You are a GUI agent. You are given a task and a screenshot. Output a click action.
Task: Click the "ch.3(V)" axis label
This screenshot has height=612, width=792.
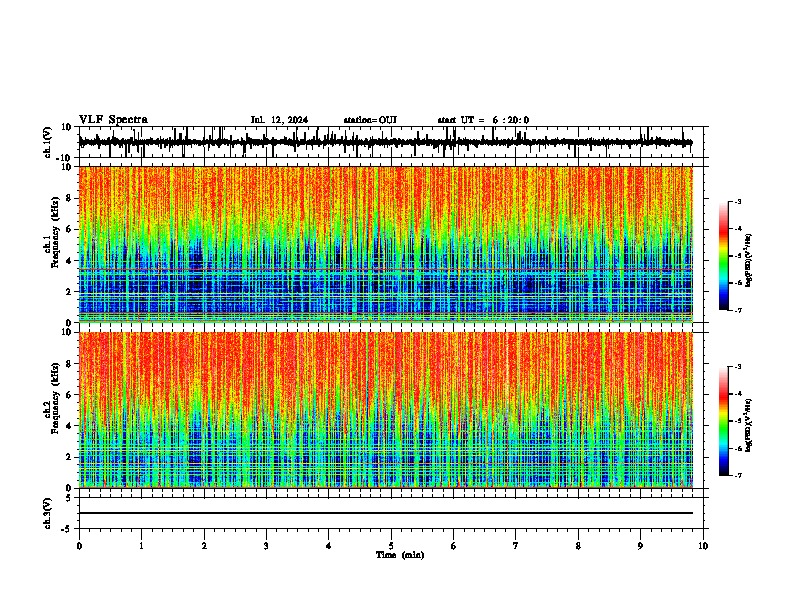(48, 513)
